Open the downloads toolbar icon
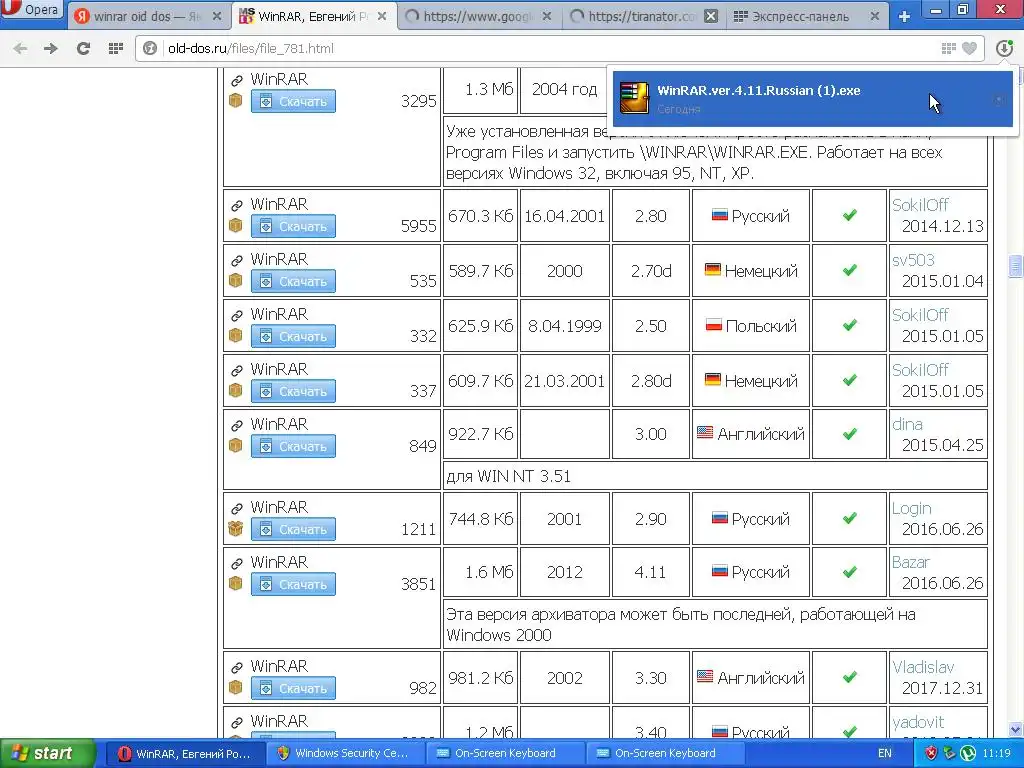The image size is (1024, 768). 1004,48
